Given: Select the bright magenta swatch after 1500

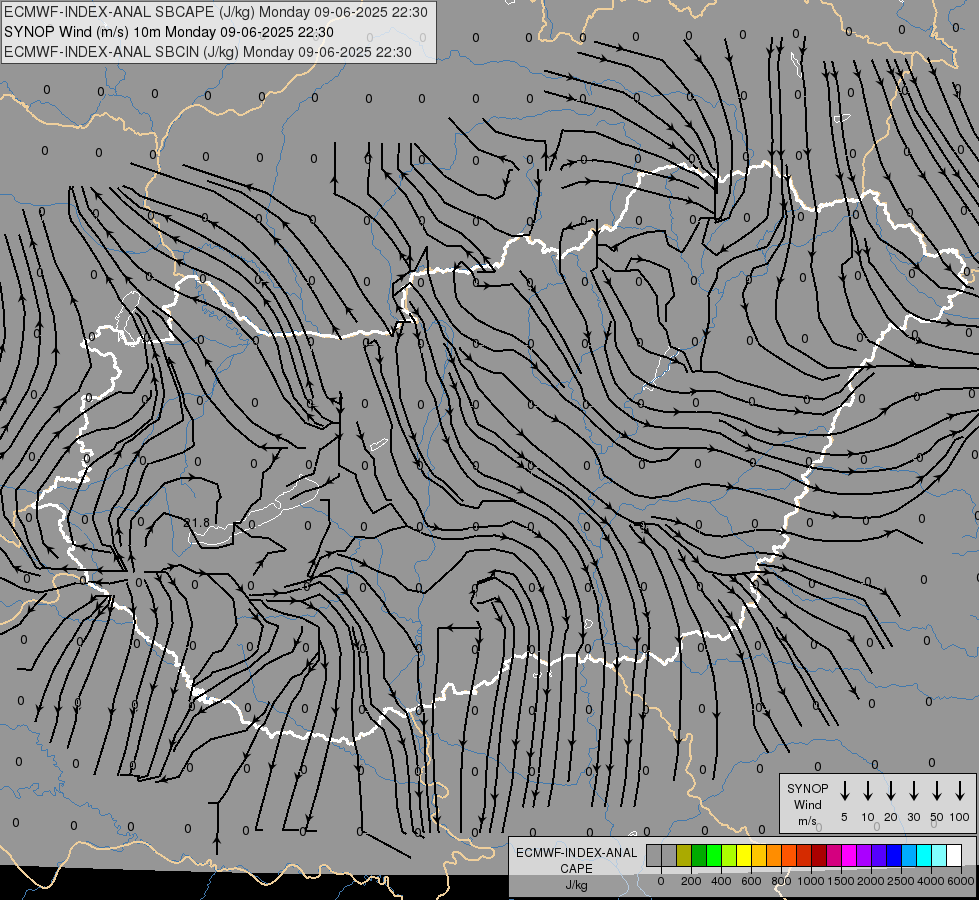Looking at the screenshot, I should coord(849,855).
